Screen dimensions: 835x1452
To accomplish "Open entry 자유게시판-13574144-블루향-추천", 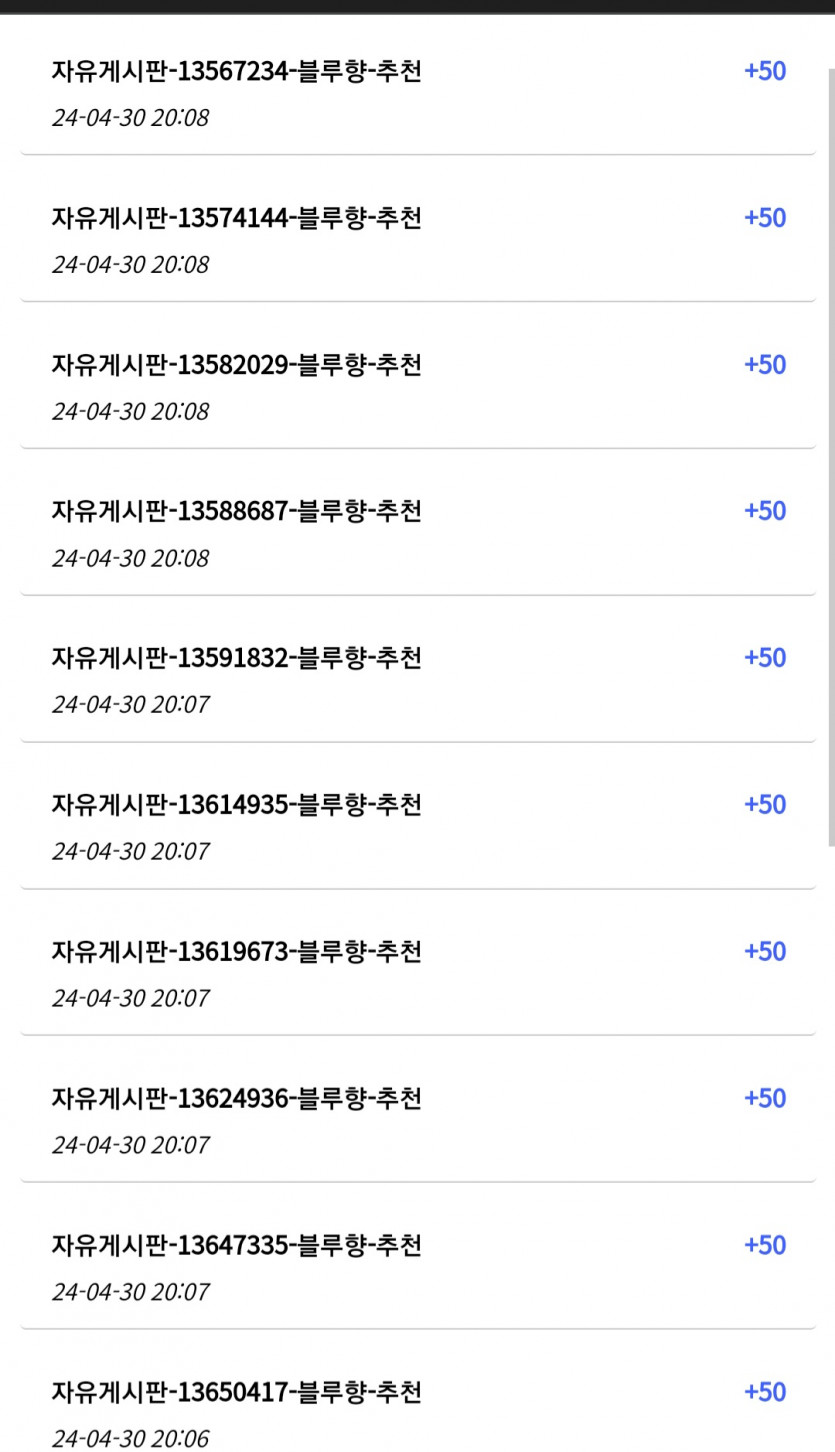I will pyautogui.click(x=236, y=218).
